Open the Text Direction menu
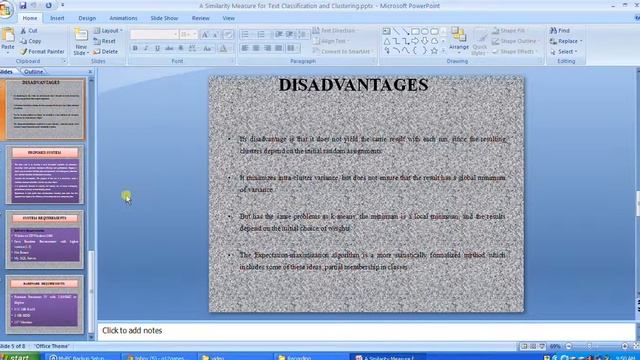Viewport: 640px width, 360px height. (335, 31)
